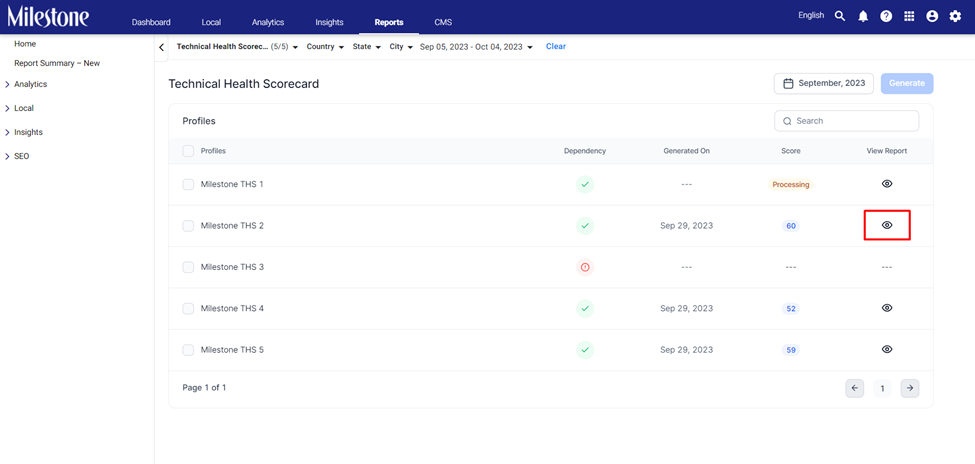Check the Milestone THS 4 checkbox

pos(188,309)
